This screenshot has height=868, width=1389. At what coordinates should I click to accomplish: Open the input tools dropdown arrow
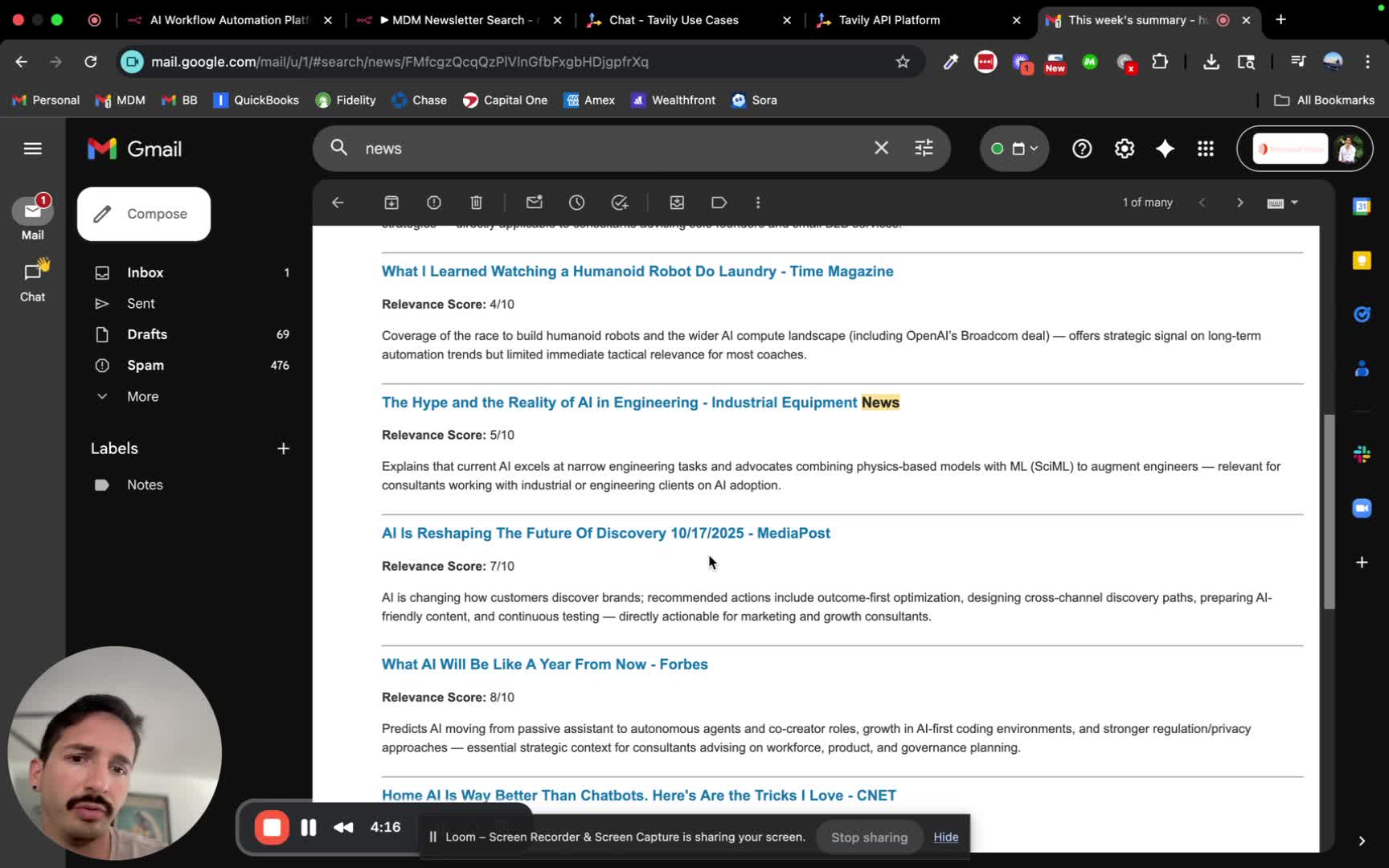point(1294,203)
